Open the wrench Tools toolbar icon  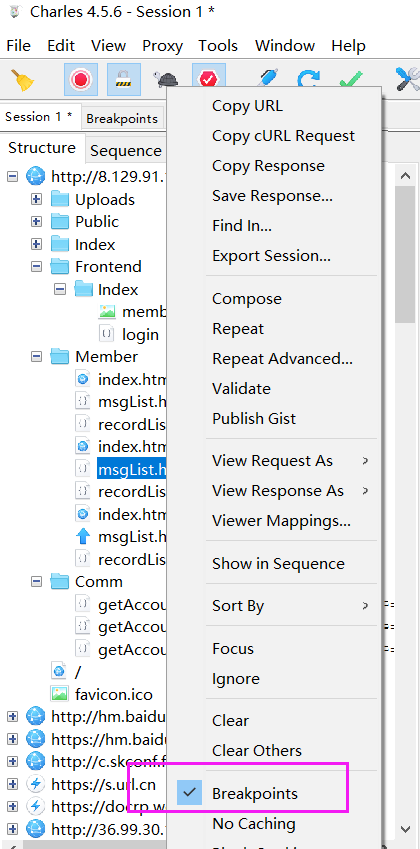(x=407, y=79)
